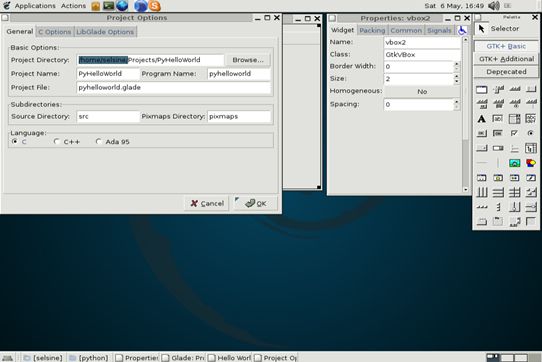
Task: Select the Label widget (letter A) in the palette
Action: (482, 119)
